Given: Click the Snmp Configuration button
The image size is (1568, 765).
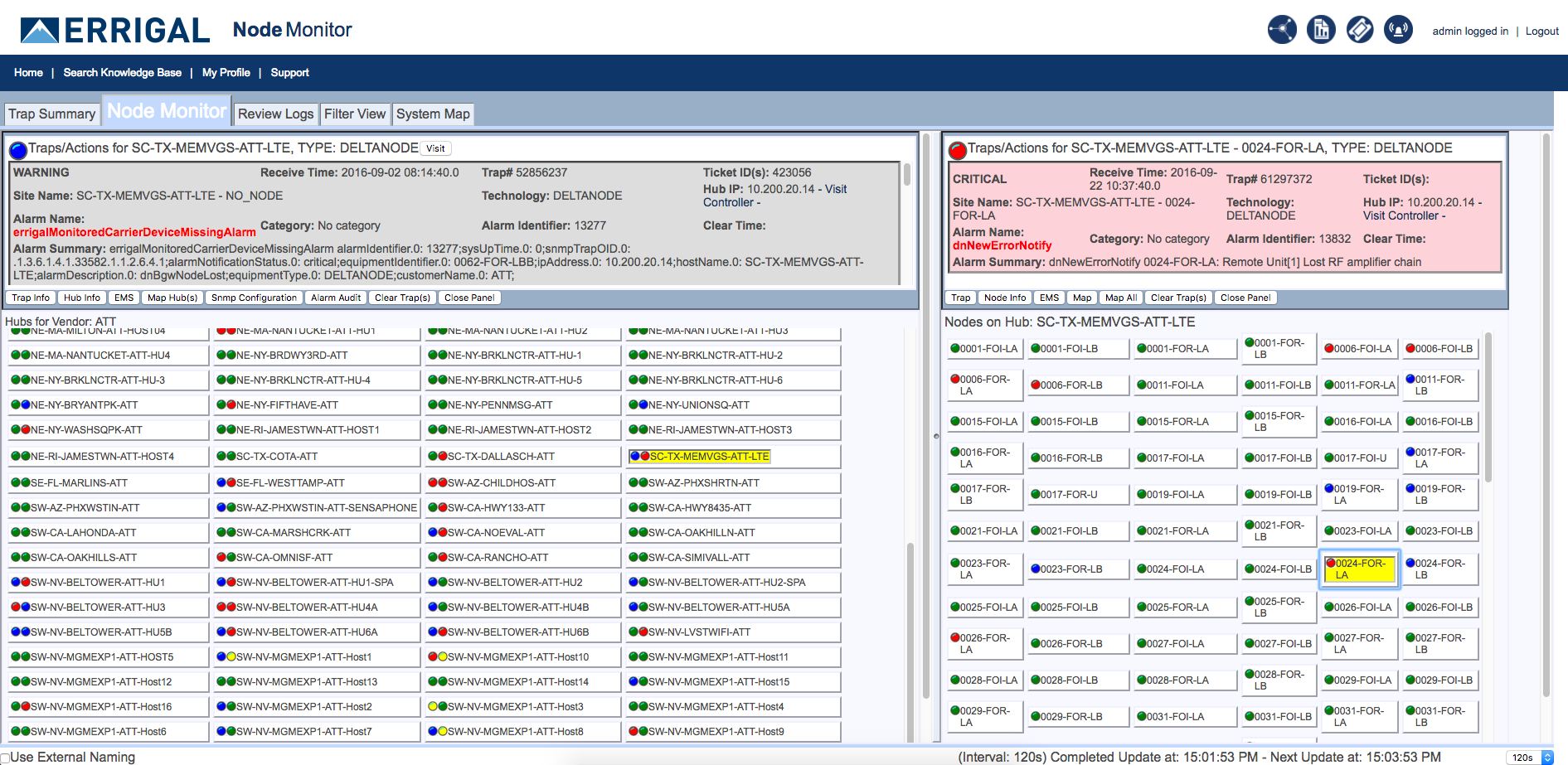Looking at the screenshot, I should 254,298.
